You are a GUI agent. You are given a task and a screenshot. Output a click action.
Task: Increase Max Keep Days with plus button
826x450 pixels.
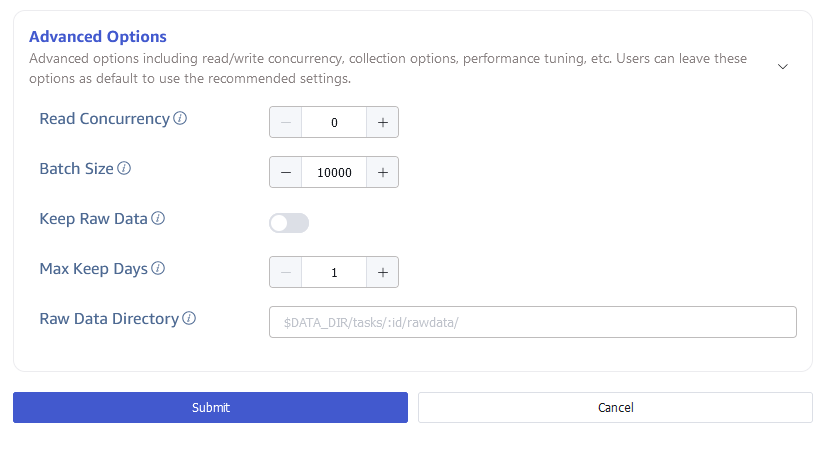pos(382,272)
